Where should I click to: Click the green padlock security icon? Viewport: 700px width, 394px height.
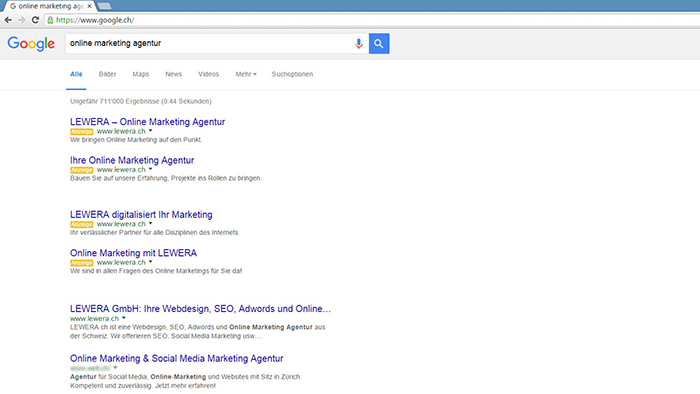click(x=50, y=20)
